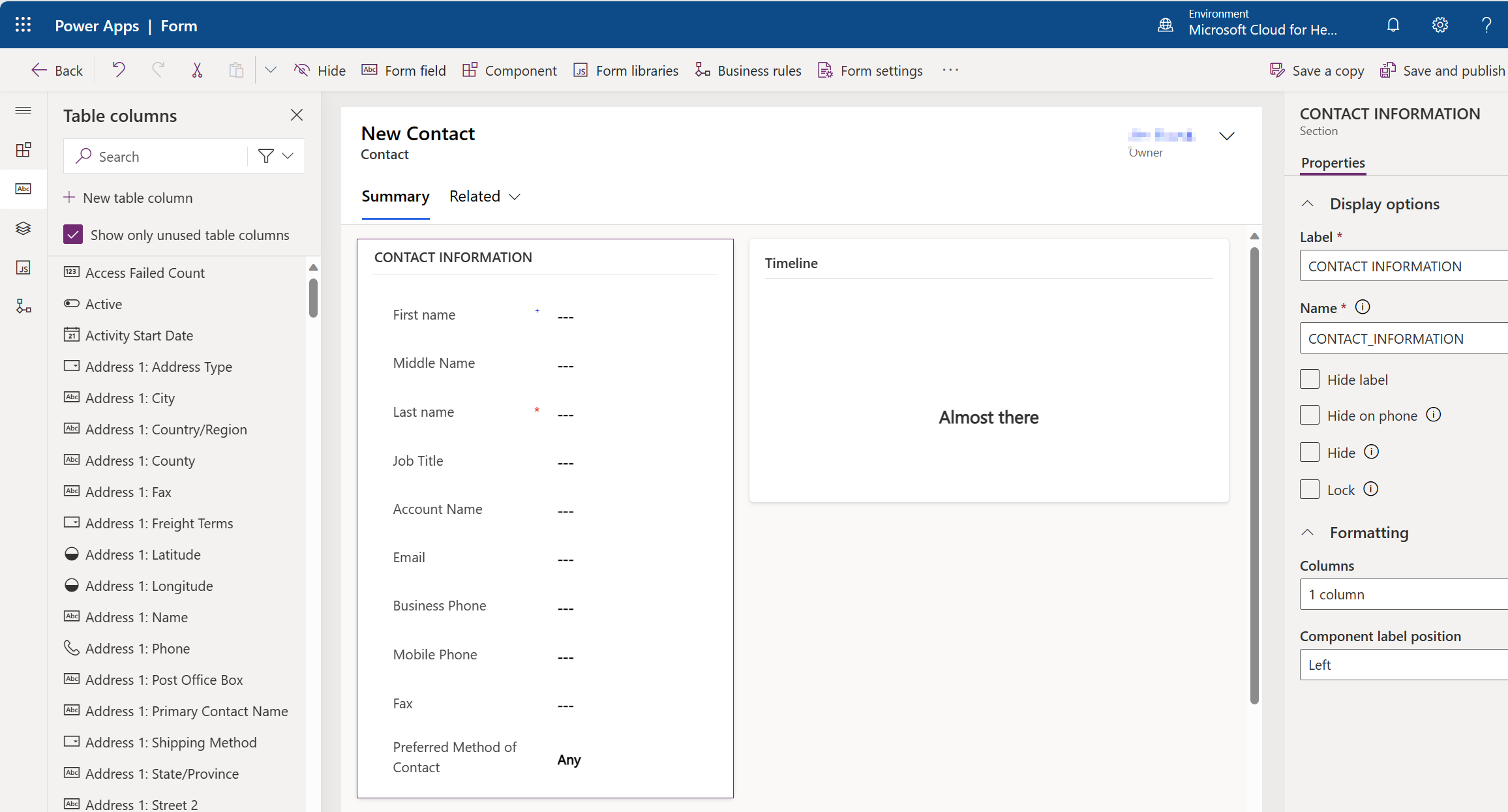Check the Hide on phone checkbox
This screenshot has height=812, width=1508.
coord(1310,415)
